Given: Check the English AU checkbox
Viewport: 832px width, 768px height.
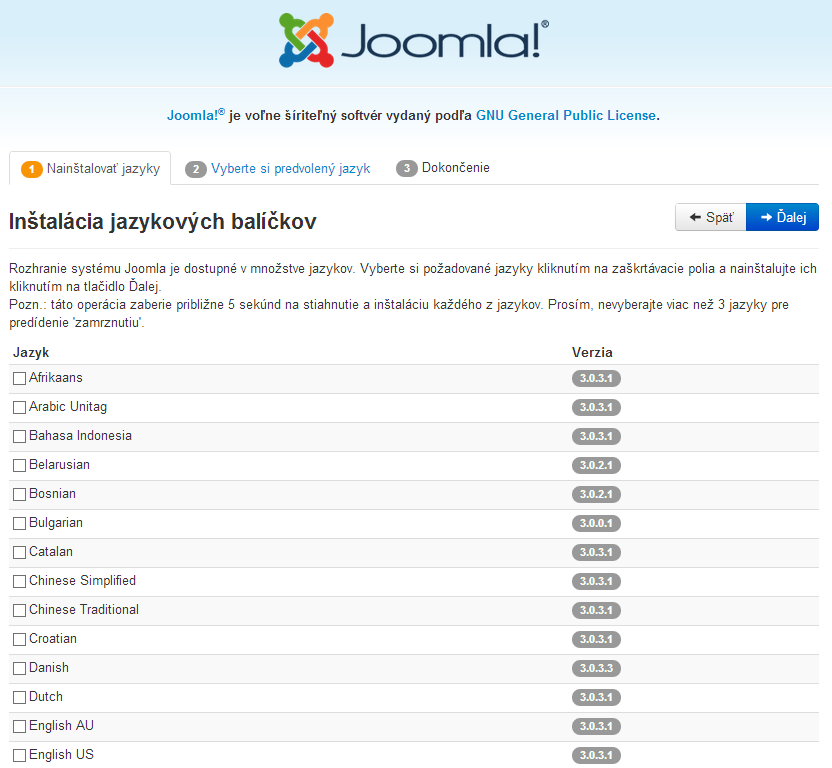Looking at the screenshot, I should 20,727.
